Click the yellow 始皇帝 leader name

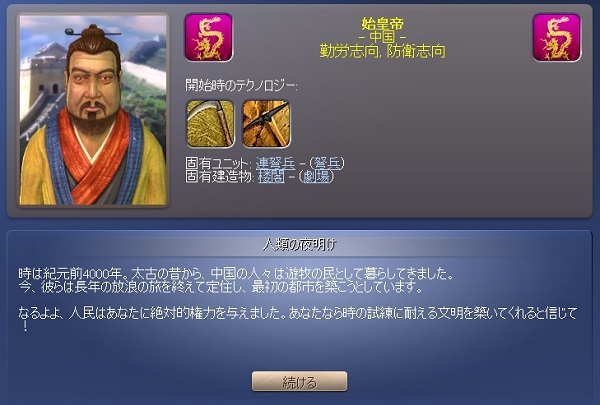[x=383, y=24]
